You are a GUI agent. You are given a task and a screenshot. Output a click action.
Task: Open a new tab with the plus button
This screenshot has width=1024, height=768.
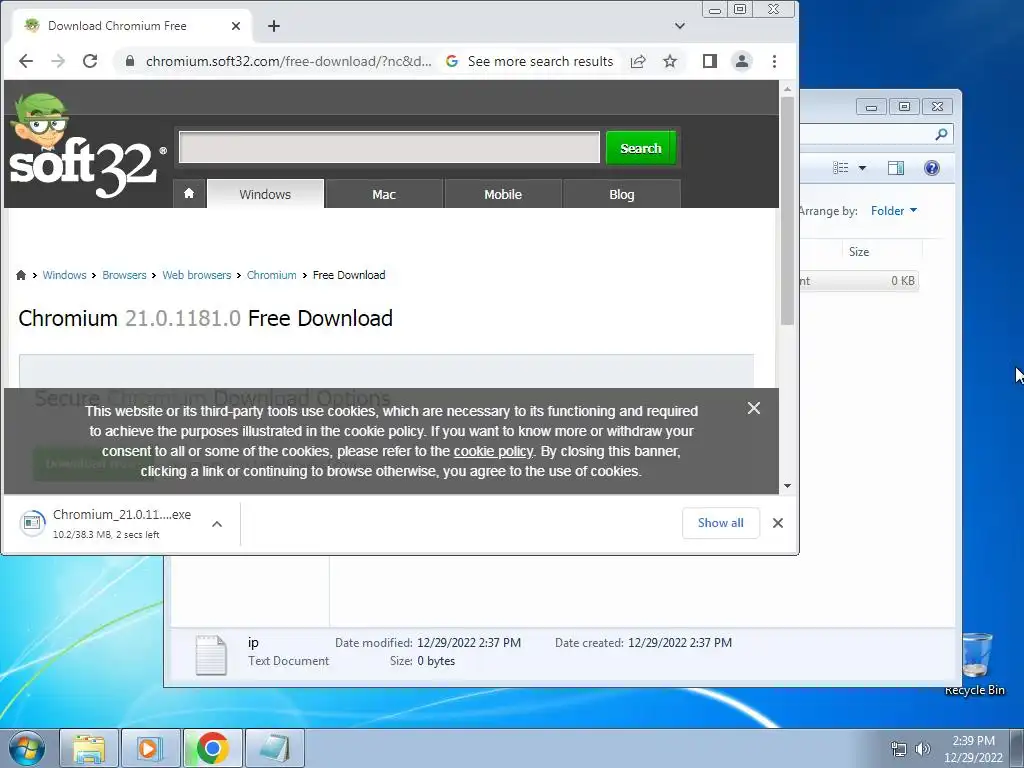[x=274, y=26]
